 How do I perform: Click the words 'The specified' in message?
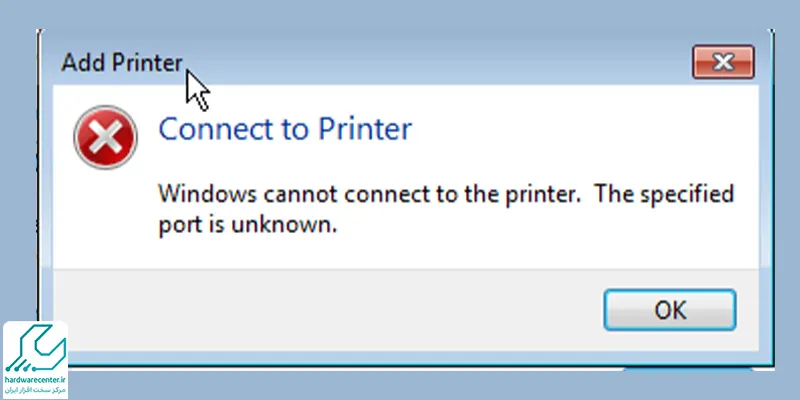click(664, 195)
